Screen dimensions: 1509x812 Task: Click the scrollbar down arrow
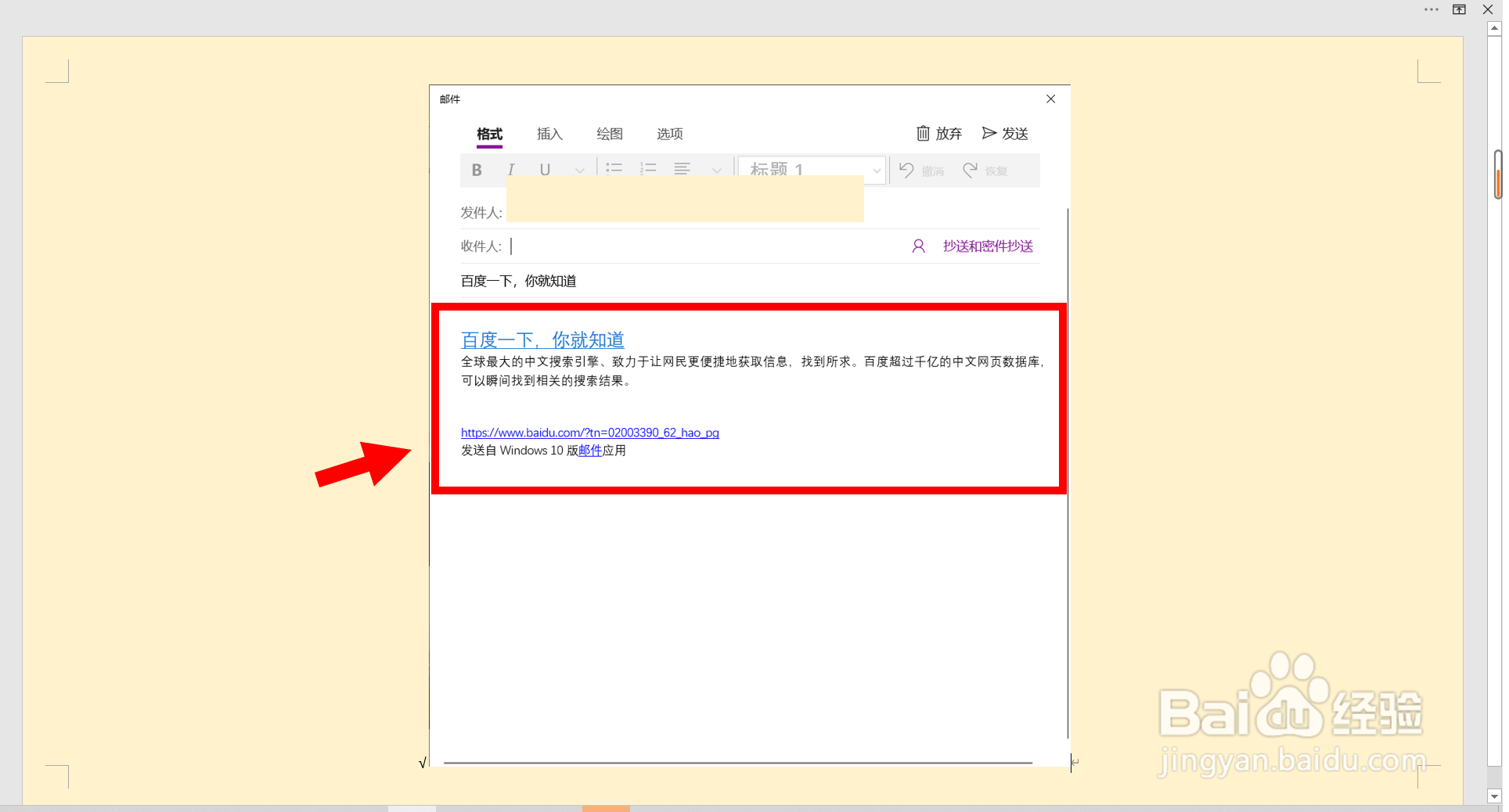pos(1494,796)
